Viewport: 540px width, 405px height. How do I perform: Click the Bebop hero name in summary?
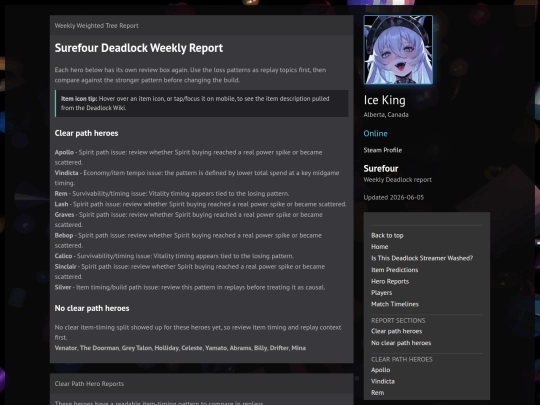pyautogui.click(x=64, y=236)
